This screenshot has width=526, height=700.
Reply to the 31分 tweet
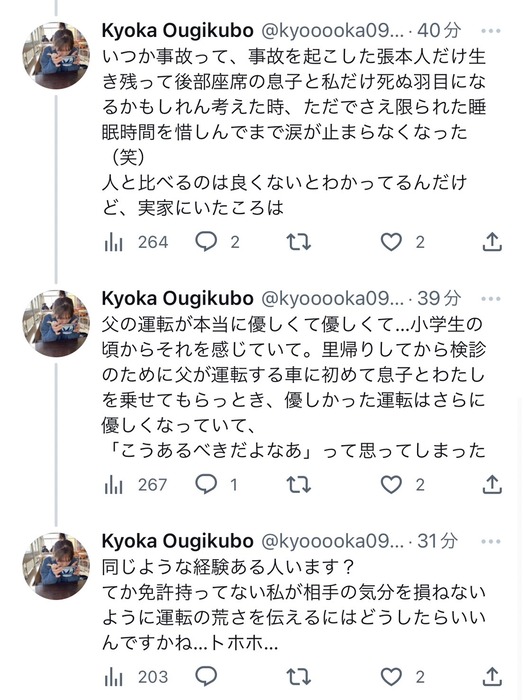206,677
